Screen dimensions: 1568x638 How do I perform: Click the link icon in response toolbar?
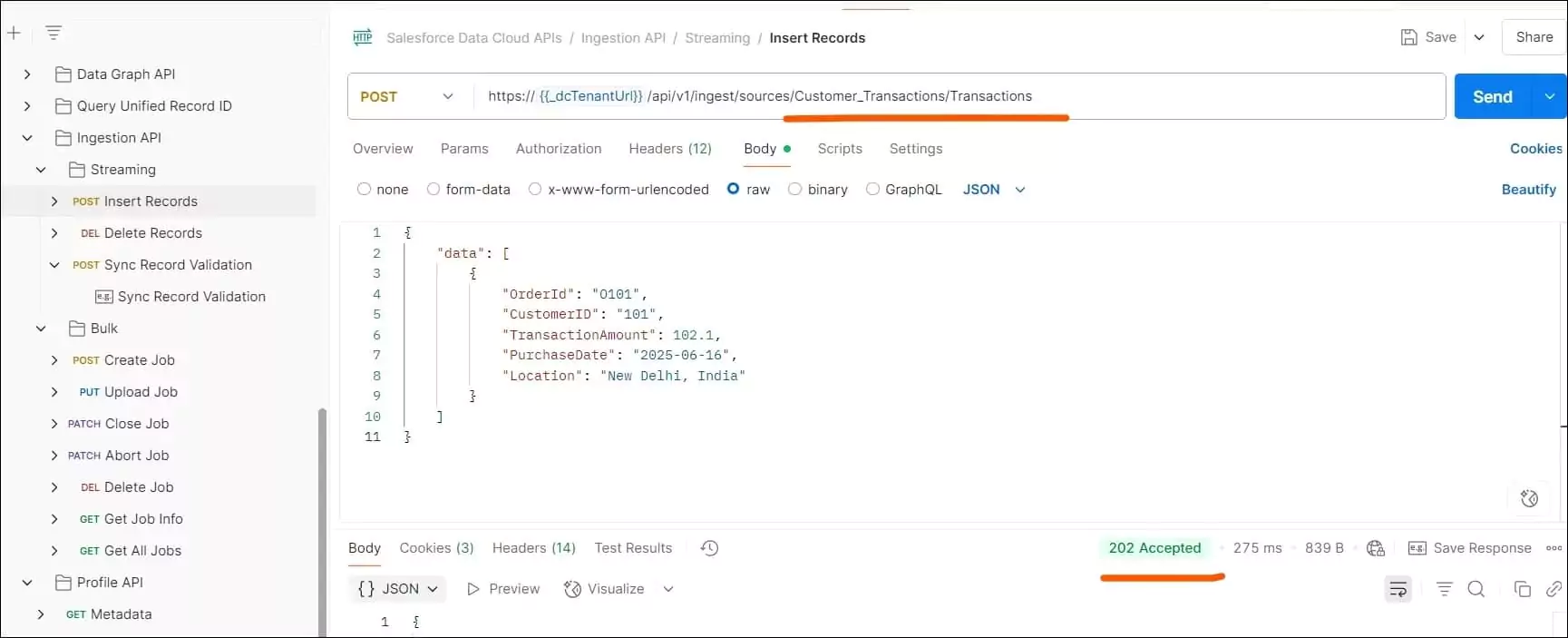pyautogui.click(x=1553, y=589)
